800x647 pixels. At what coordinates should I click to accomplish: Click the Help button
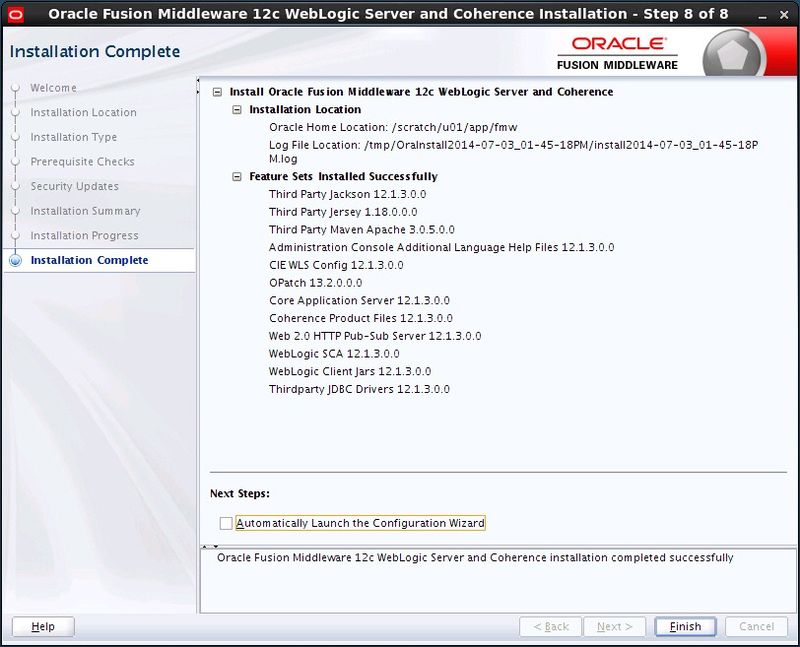(x=43, y=627)
